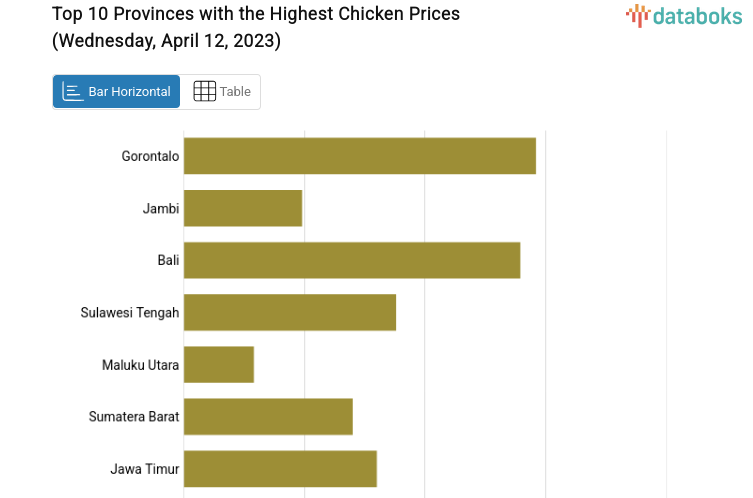Switch to the Table view

pos(221,92)
